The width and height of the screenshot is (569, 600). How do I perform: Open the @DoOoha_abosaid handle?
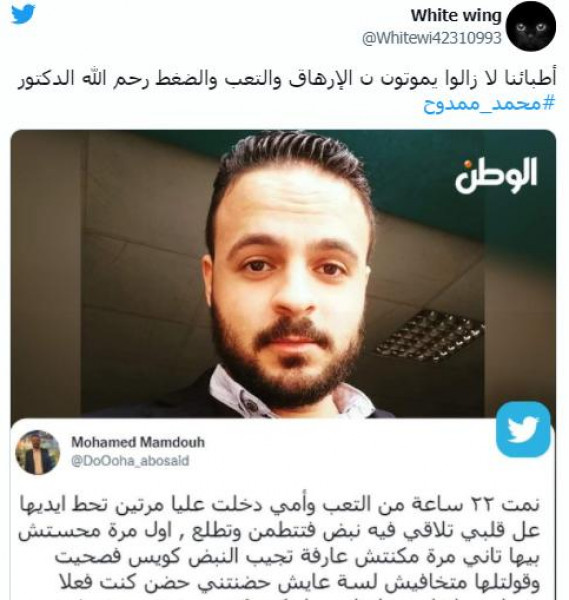[x=130, y=461]
